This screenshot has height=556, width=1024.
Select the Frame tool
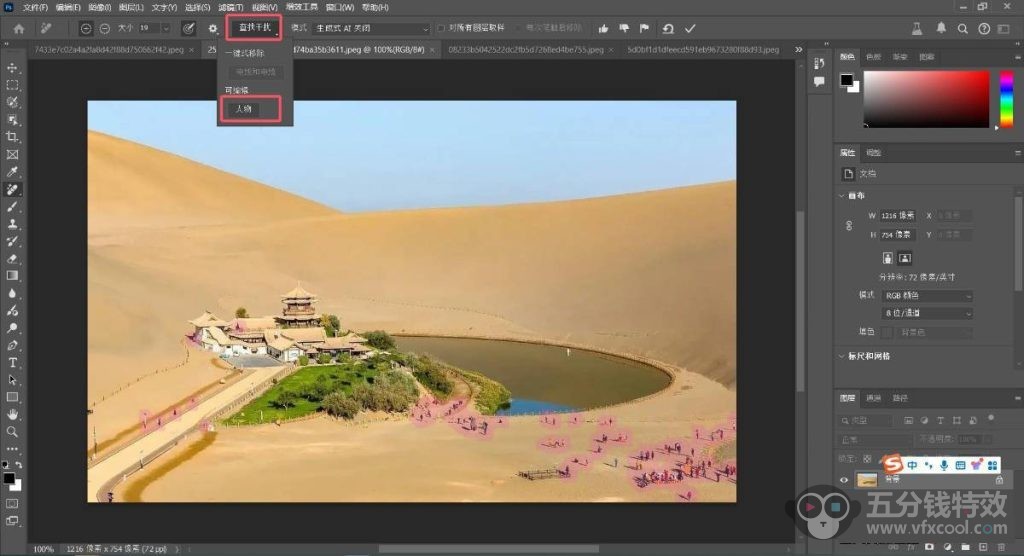12,155
